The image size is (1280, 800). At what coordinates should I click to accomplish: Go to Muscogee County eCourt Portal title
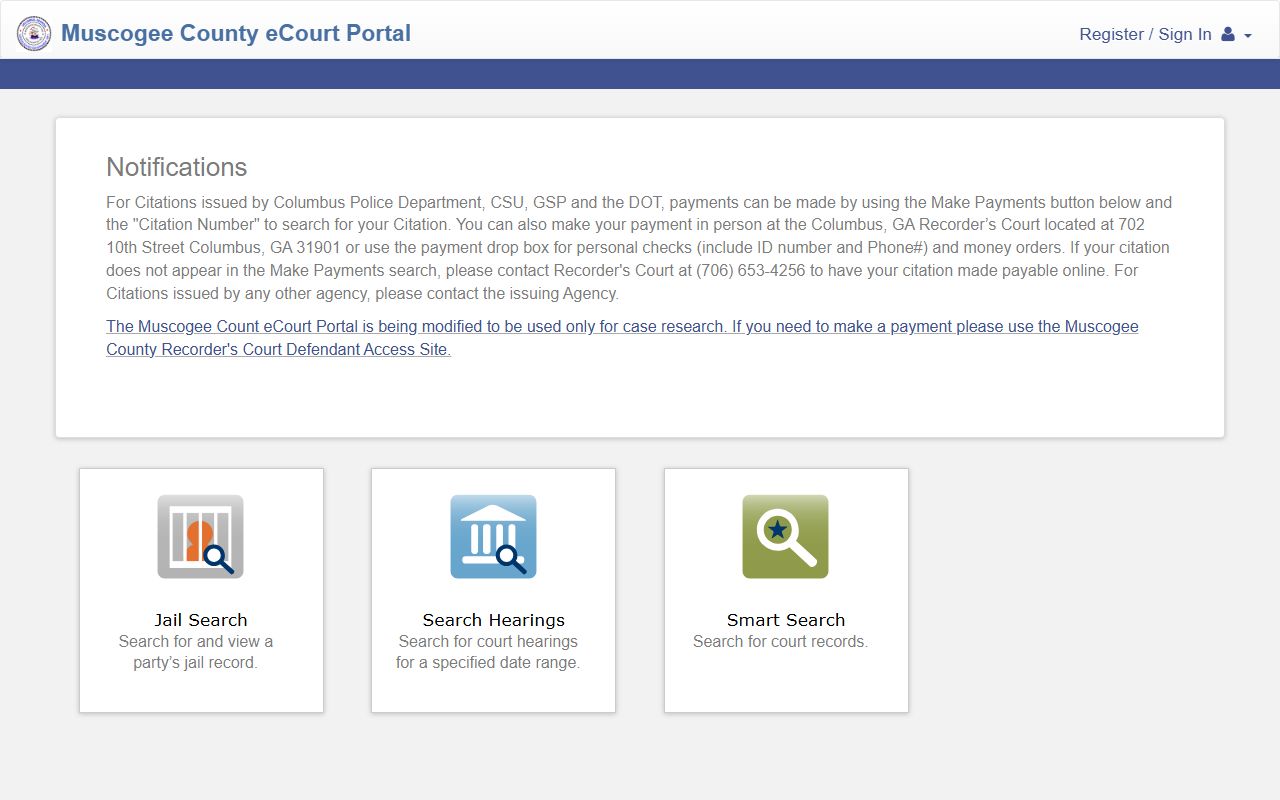pyautogui.click(x=236, y=33)
